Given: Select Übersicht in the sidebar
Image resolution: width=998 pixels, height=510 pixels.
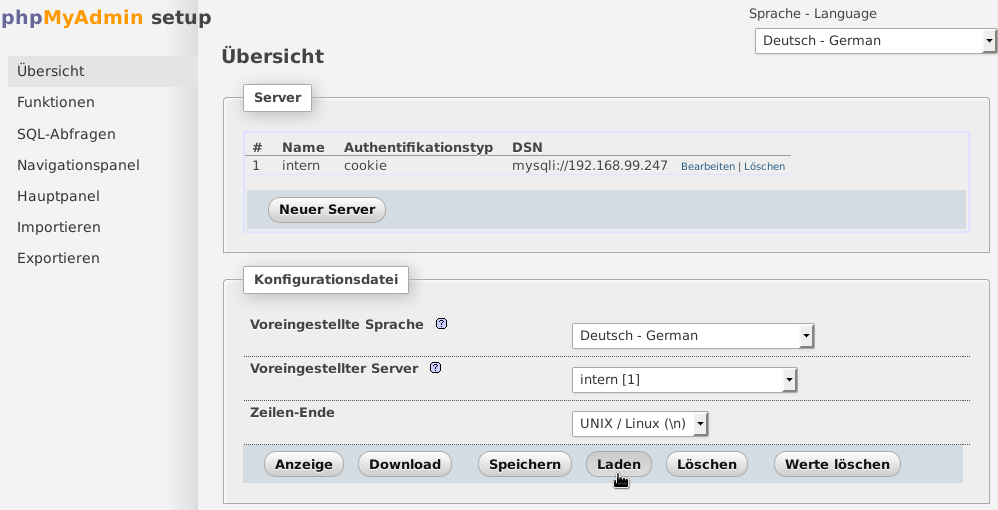Looking at the screenshot, I should coord(51,71).
